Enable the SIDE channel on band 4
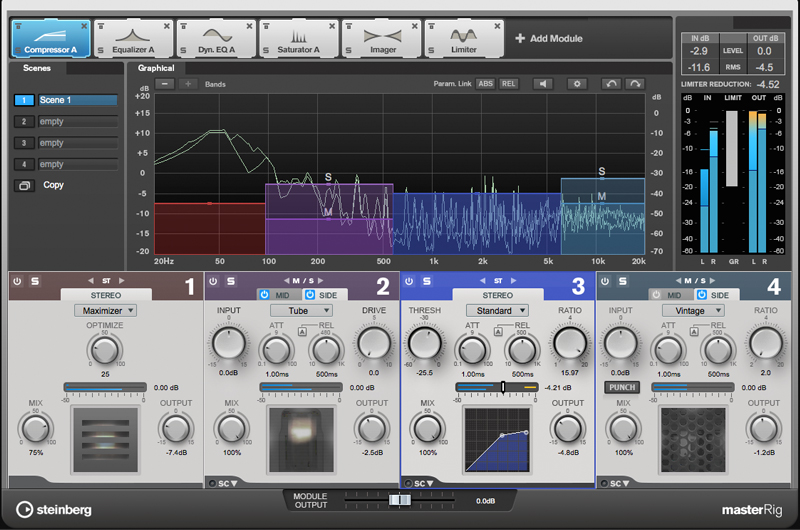Screen dimensions: 800x530 tap(701, 295)
